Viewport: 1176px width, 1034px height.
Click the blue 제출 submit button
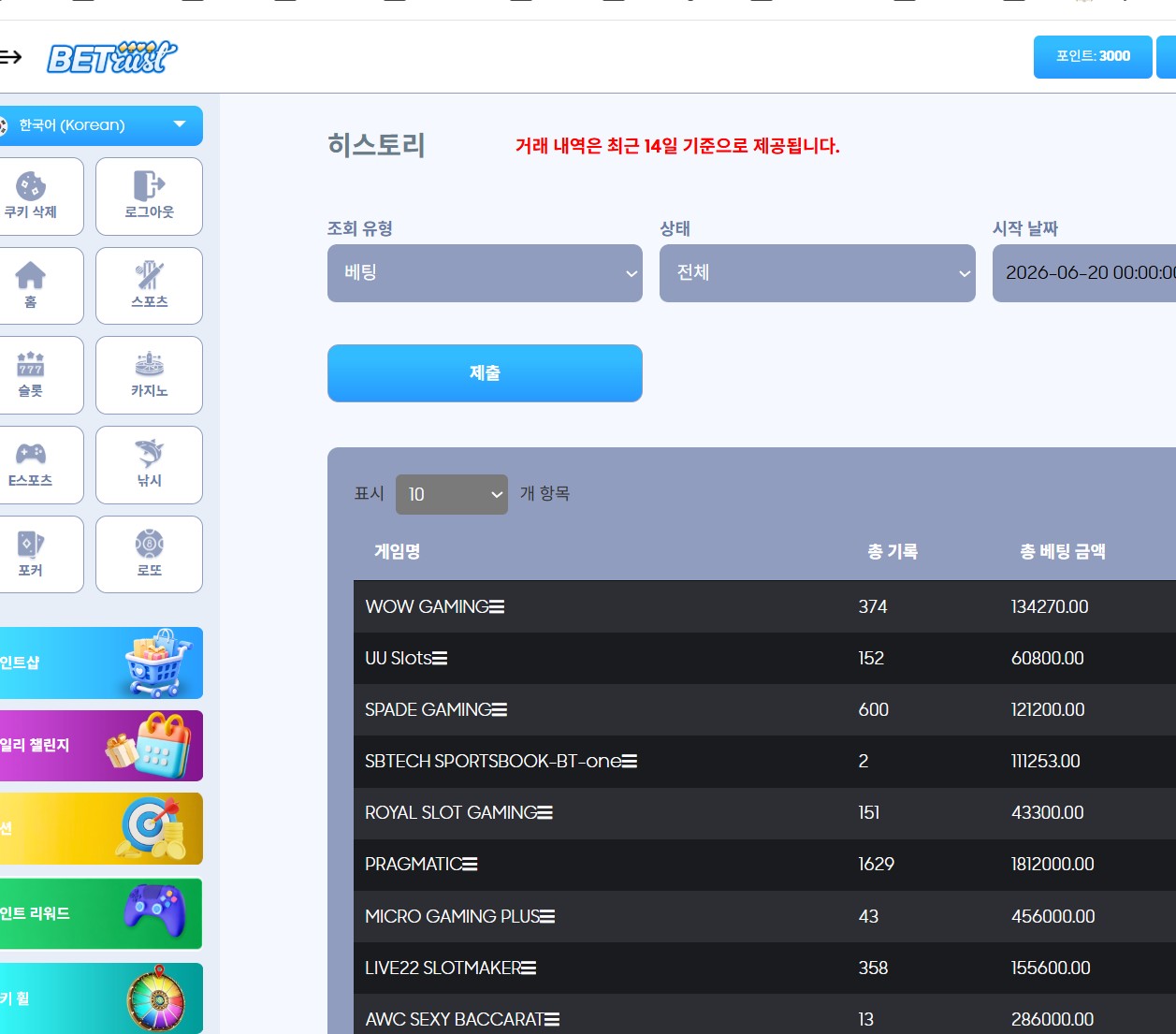pyautogui.click(x=485, y=373)
